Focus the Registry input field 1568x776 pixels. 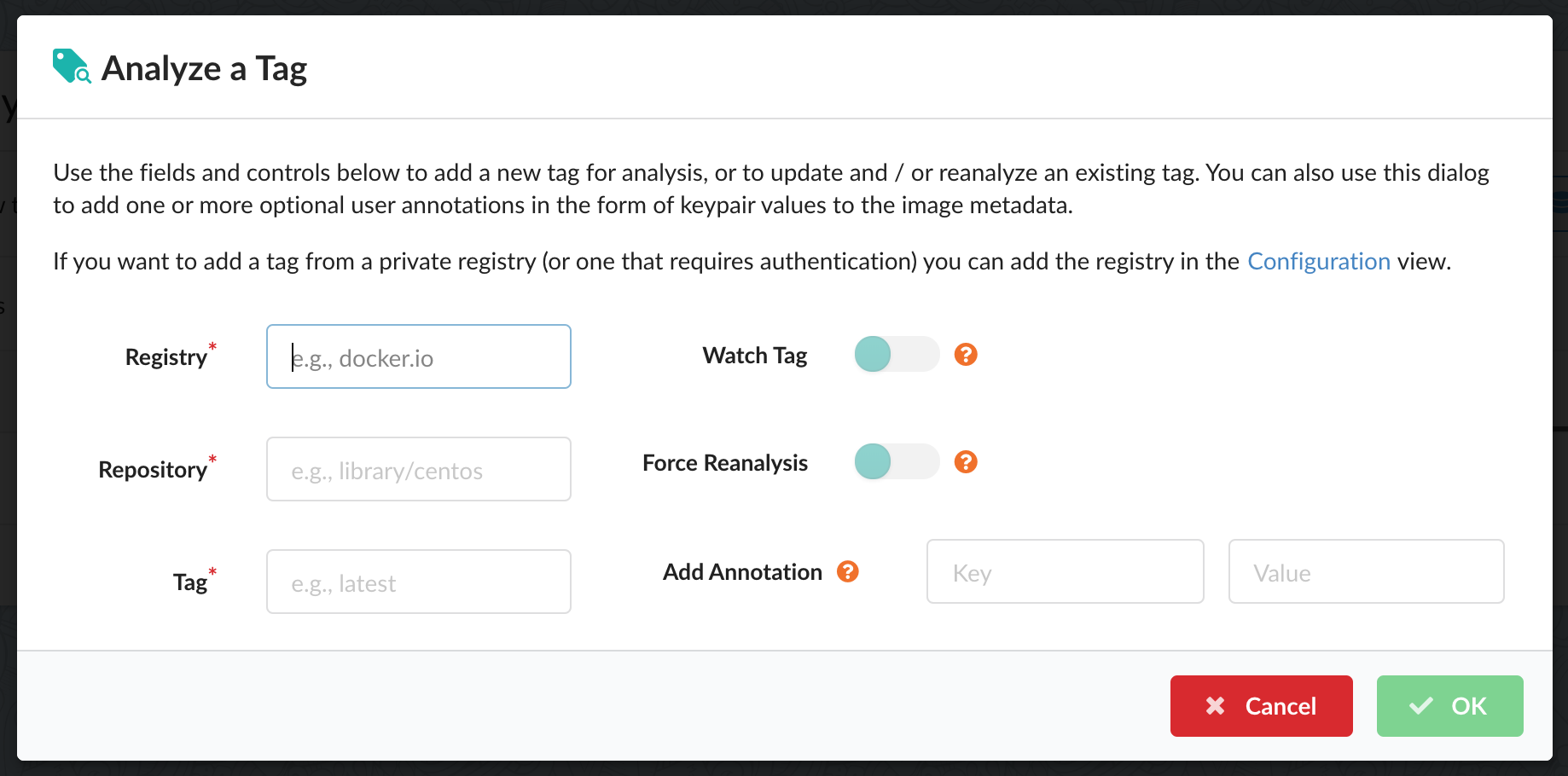pos(418,357)
